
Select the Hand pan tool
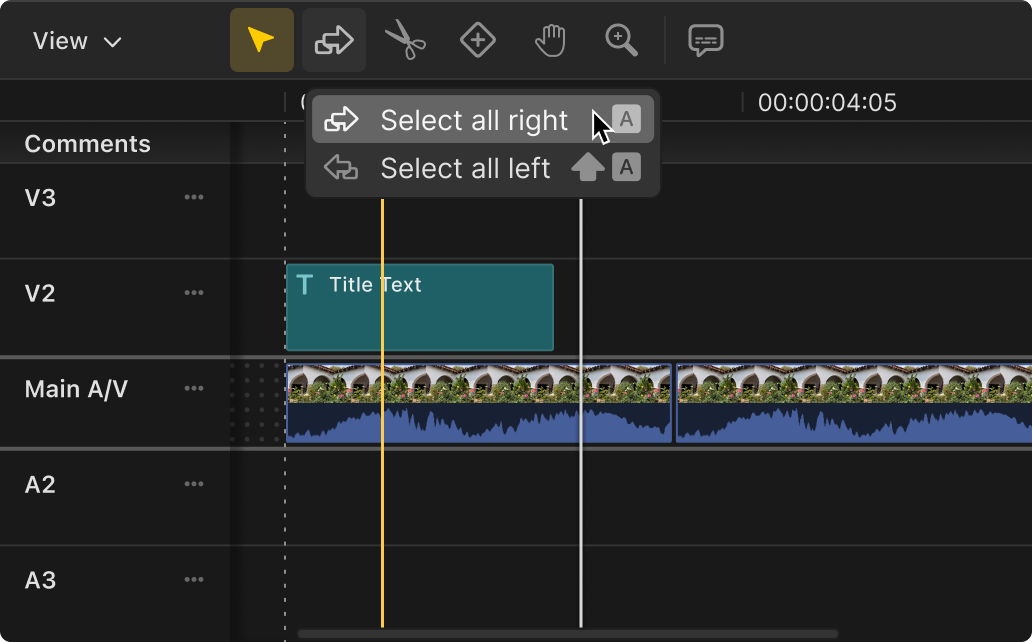pos(550,40)
